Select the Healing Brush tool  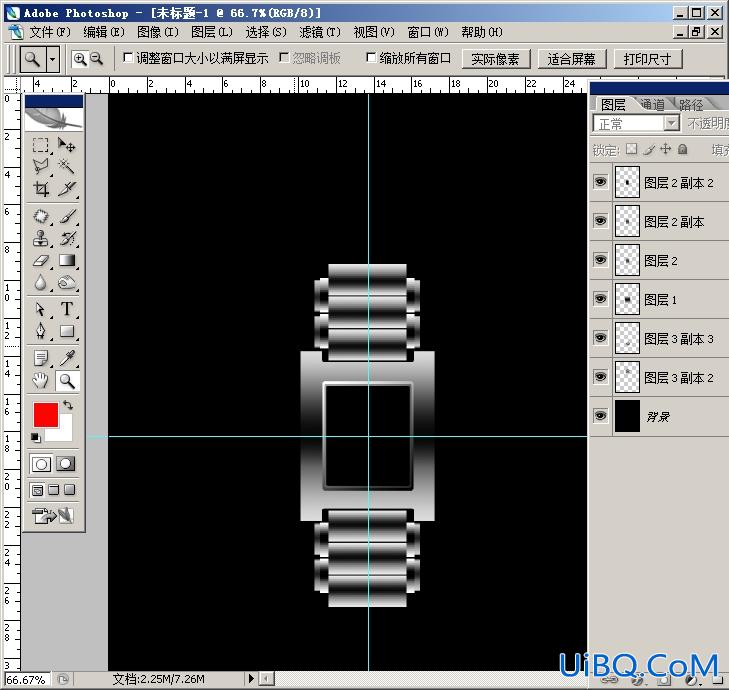40,216
